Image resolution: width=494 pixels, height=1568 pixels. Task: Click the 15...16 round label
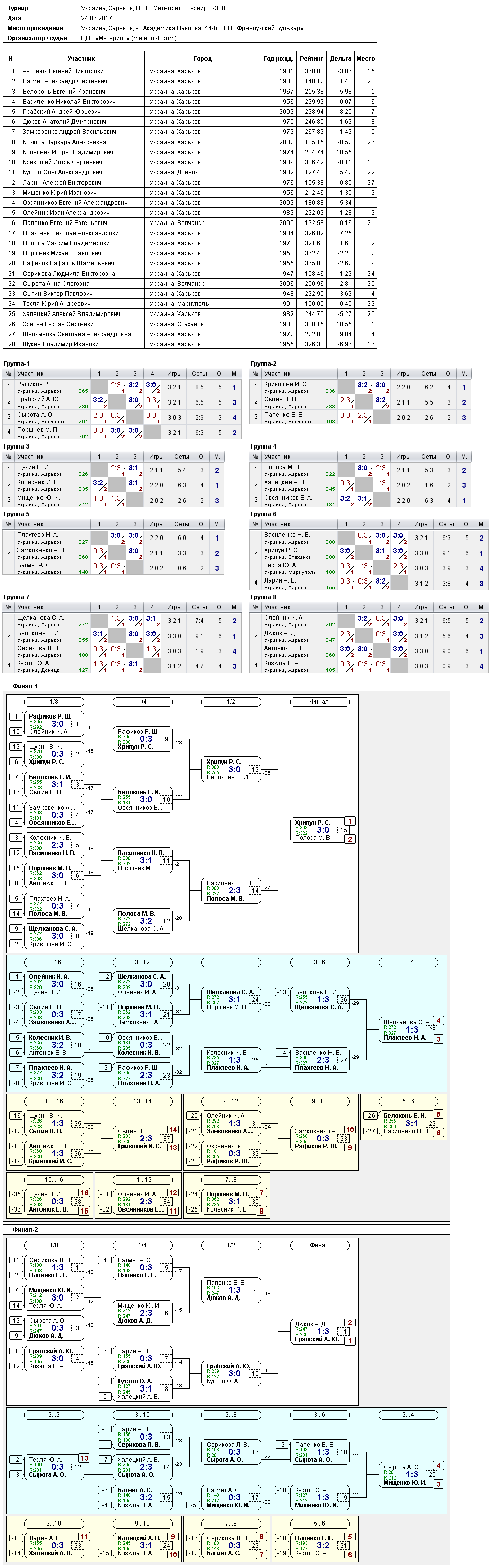(x=54, y=1180)
